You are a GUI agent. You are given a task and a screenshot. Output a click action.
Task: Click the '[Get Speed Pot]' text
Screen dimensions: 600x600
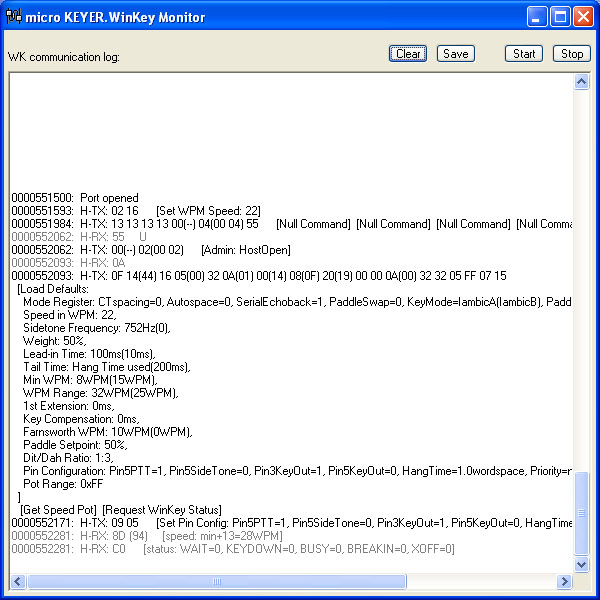coord(58,510)
